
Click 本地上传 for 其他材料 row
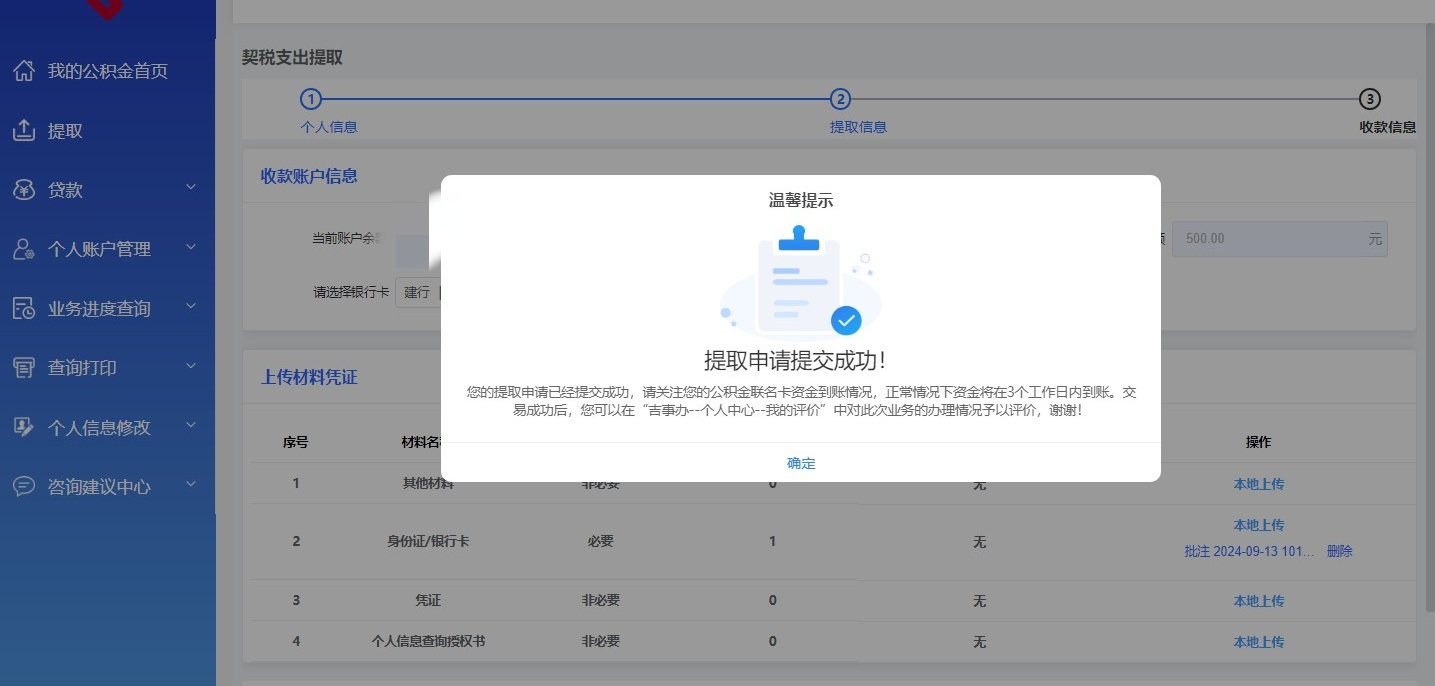pos(1258,484)
